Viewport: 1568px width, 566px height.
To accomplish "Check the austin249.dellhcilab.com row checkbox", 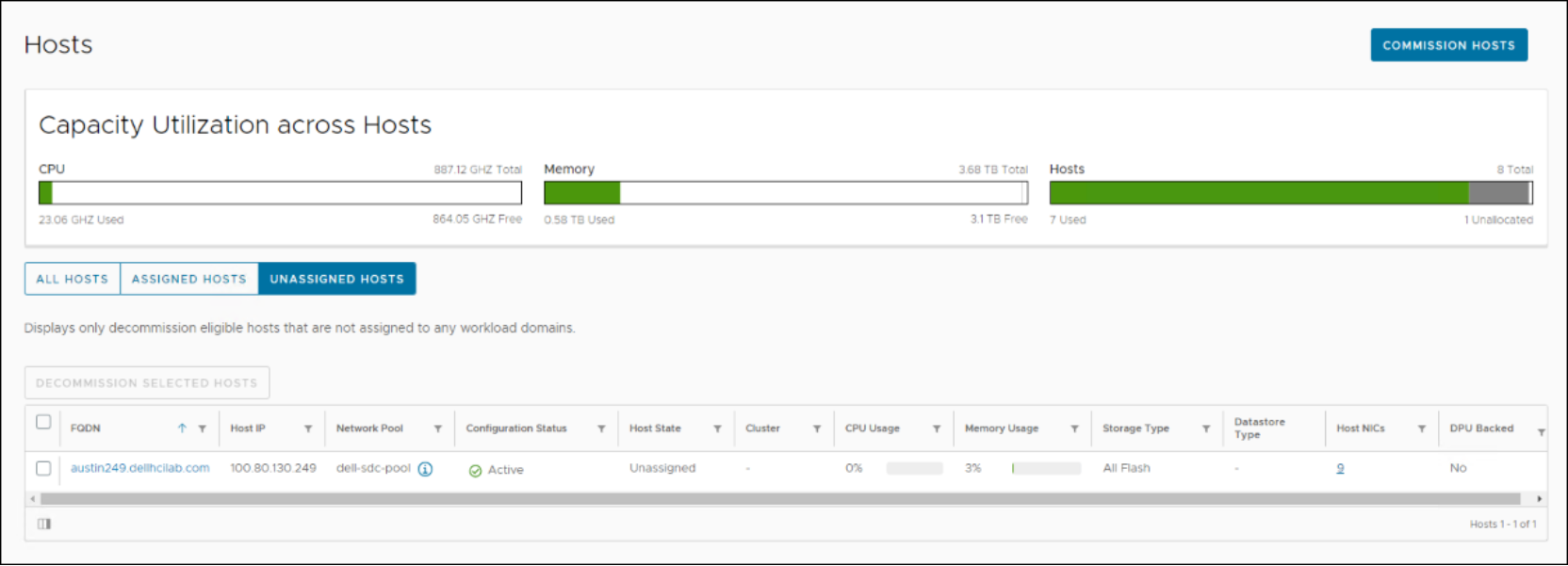I will tap(43, 468).
